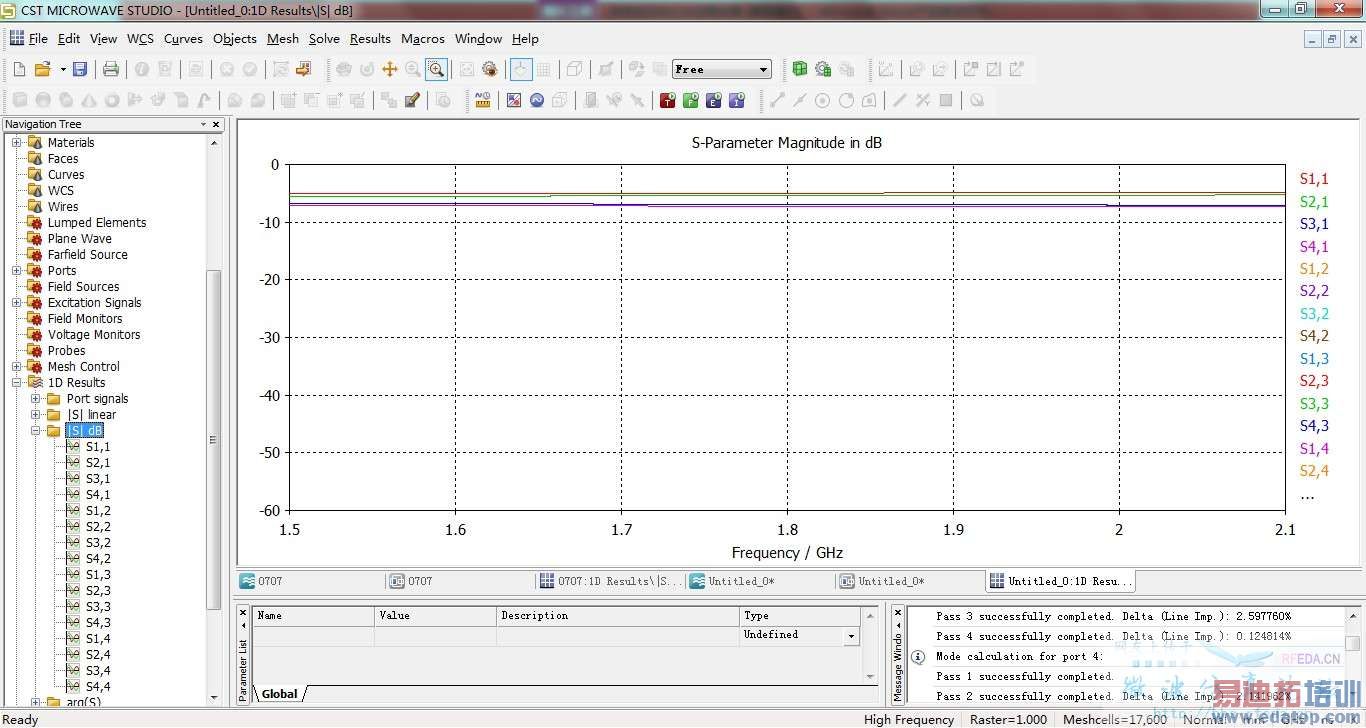Switch to the Untitled_0:1D Resu... tab
The width and height of the screenshot is (1366, 728).
tap(1060, 581)
